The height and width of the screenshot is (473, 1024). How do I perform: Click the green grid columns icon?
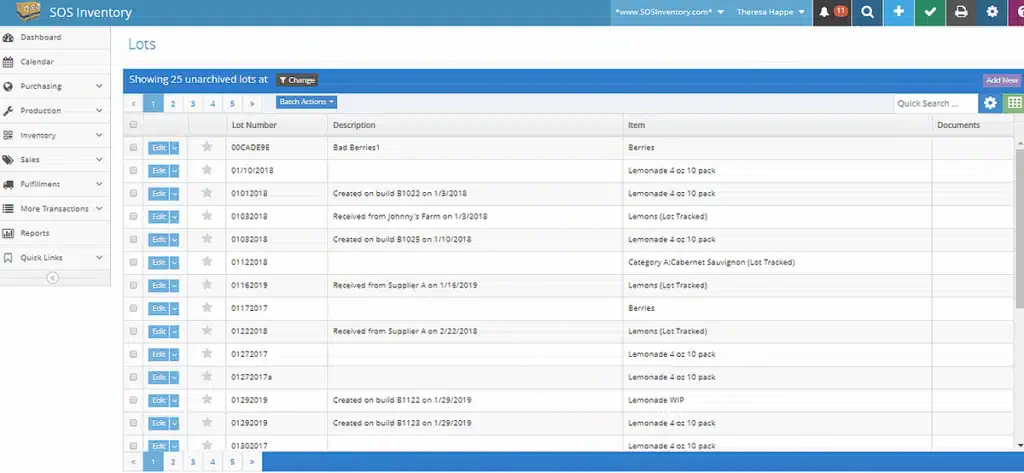pyautogui.click(x=1014, y=103)
